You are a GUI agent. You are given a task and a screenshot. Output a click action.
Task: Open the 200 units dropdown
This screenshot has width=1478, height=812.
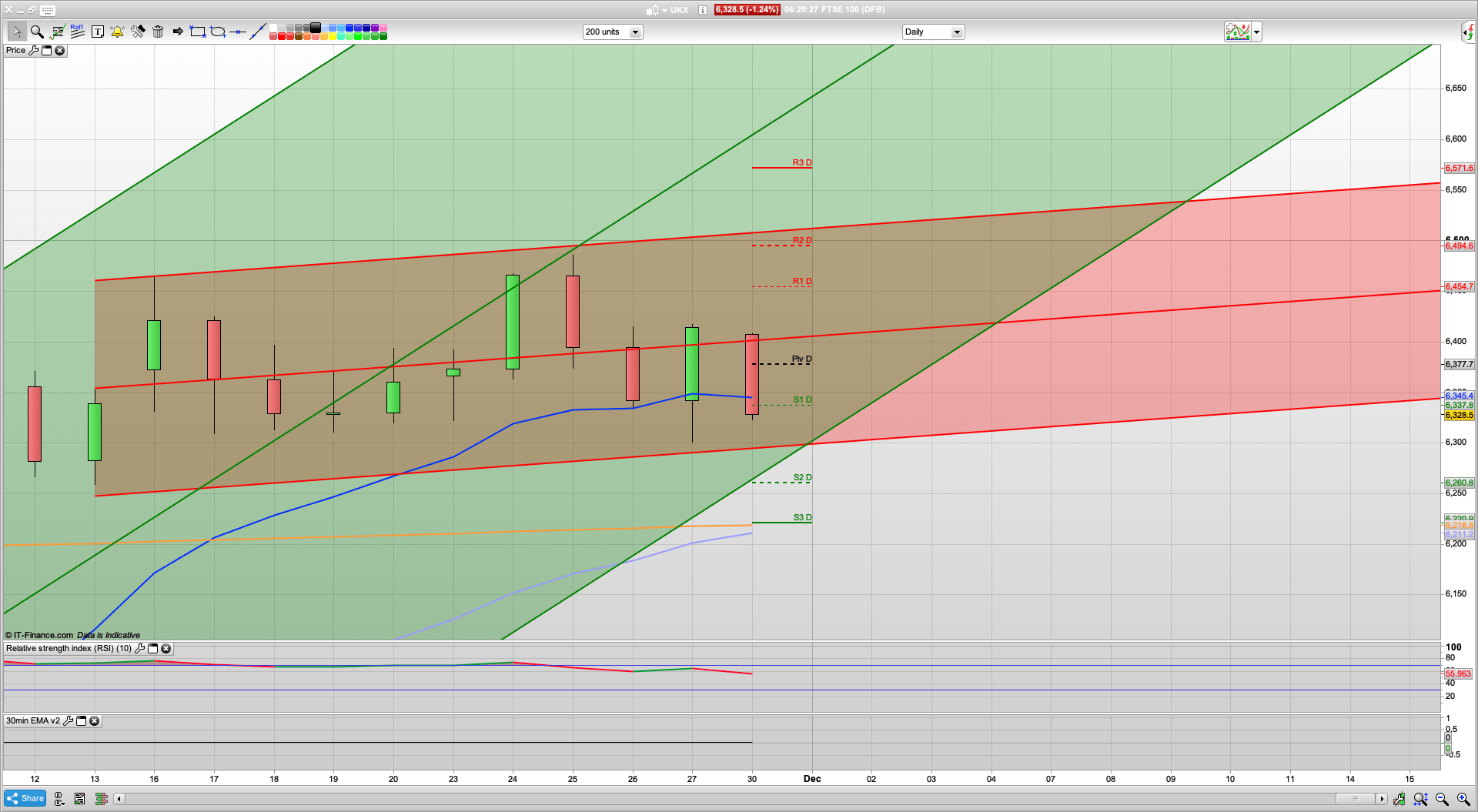tap(634, 32)
